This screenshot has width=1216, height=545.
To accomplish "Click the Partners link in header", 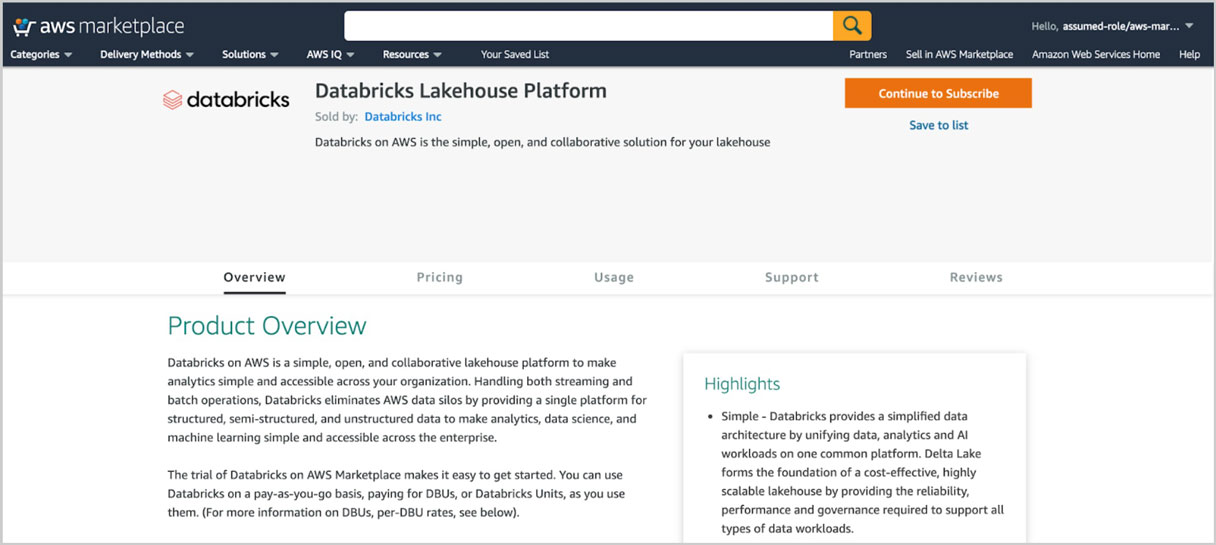I will click(868, 55).
